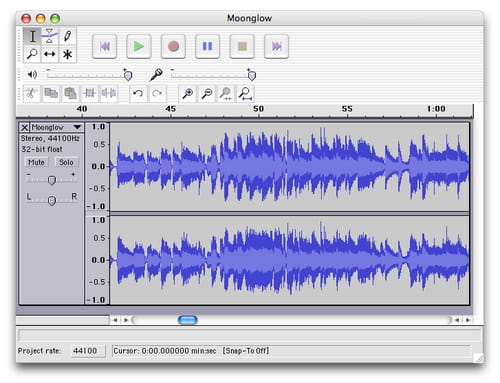The image size is (500, 383).
Task: Solo the Moonglow track
Action: pyautogui.click(x=66, y=162)
